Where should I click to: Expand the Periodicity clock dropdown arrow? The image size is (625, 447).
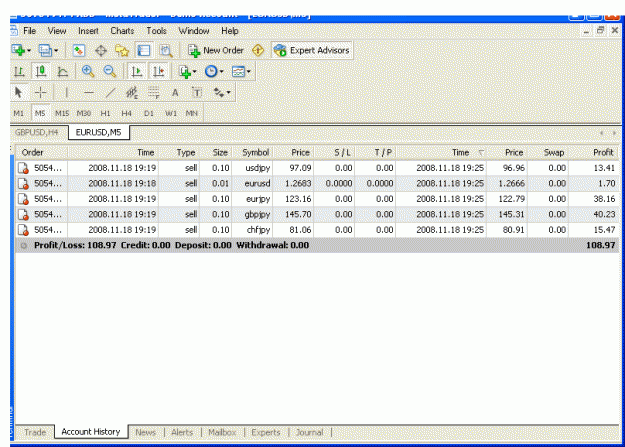pyautogui.click(x=222, y=72)
